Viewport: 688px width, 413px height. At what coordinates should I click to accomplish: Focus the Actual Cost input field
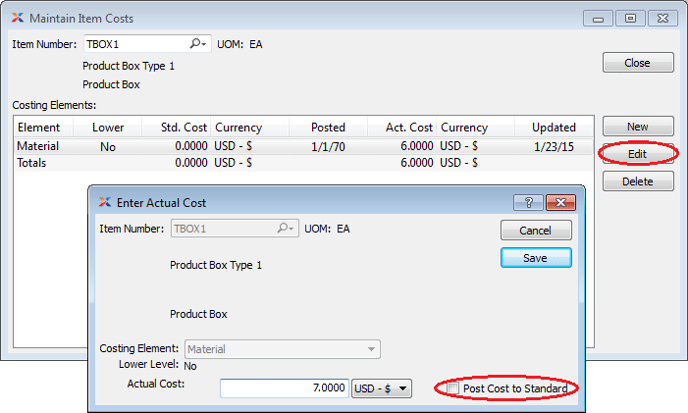[x=284, y=388]
